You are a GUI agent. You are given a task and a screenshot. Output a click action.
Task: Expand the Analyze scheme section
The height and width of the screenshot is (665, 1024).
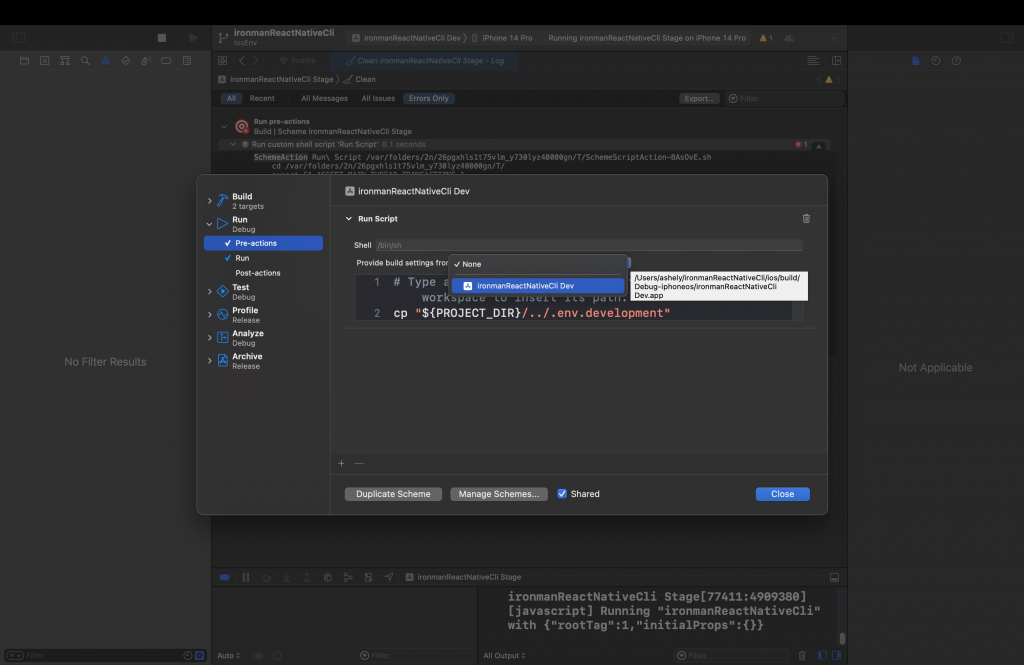[210, 338]
